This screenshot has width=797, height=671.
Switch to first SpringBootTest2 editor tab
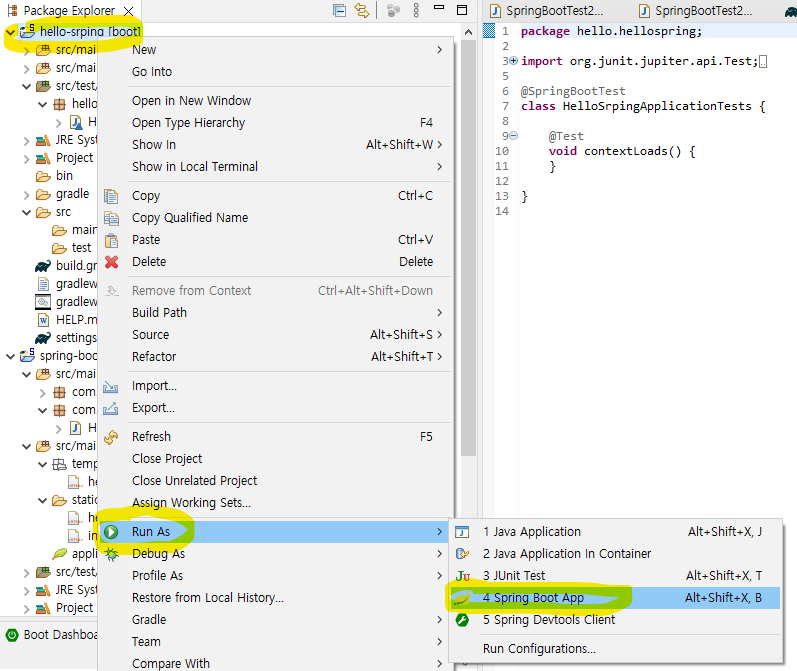click(x=546, y=11)
